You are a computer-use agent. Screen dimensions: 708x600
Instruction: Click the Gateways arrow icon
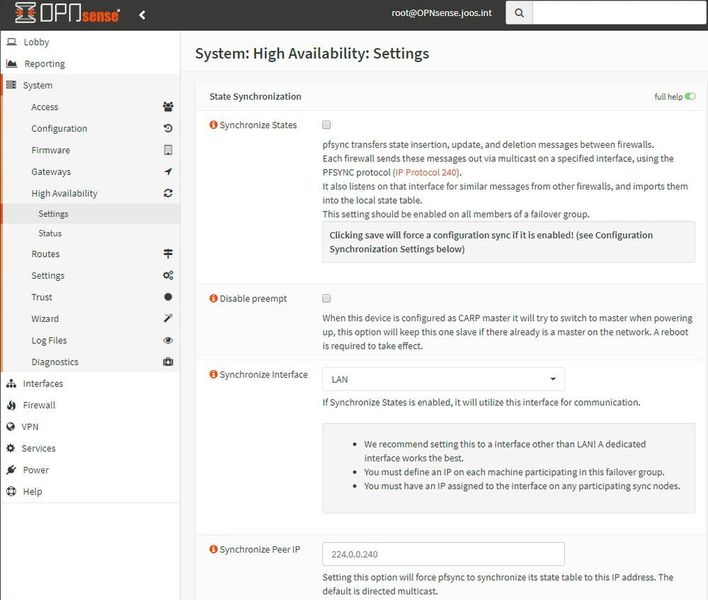click(x=168, y=172)
